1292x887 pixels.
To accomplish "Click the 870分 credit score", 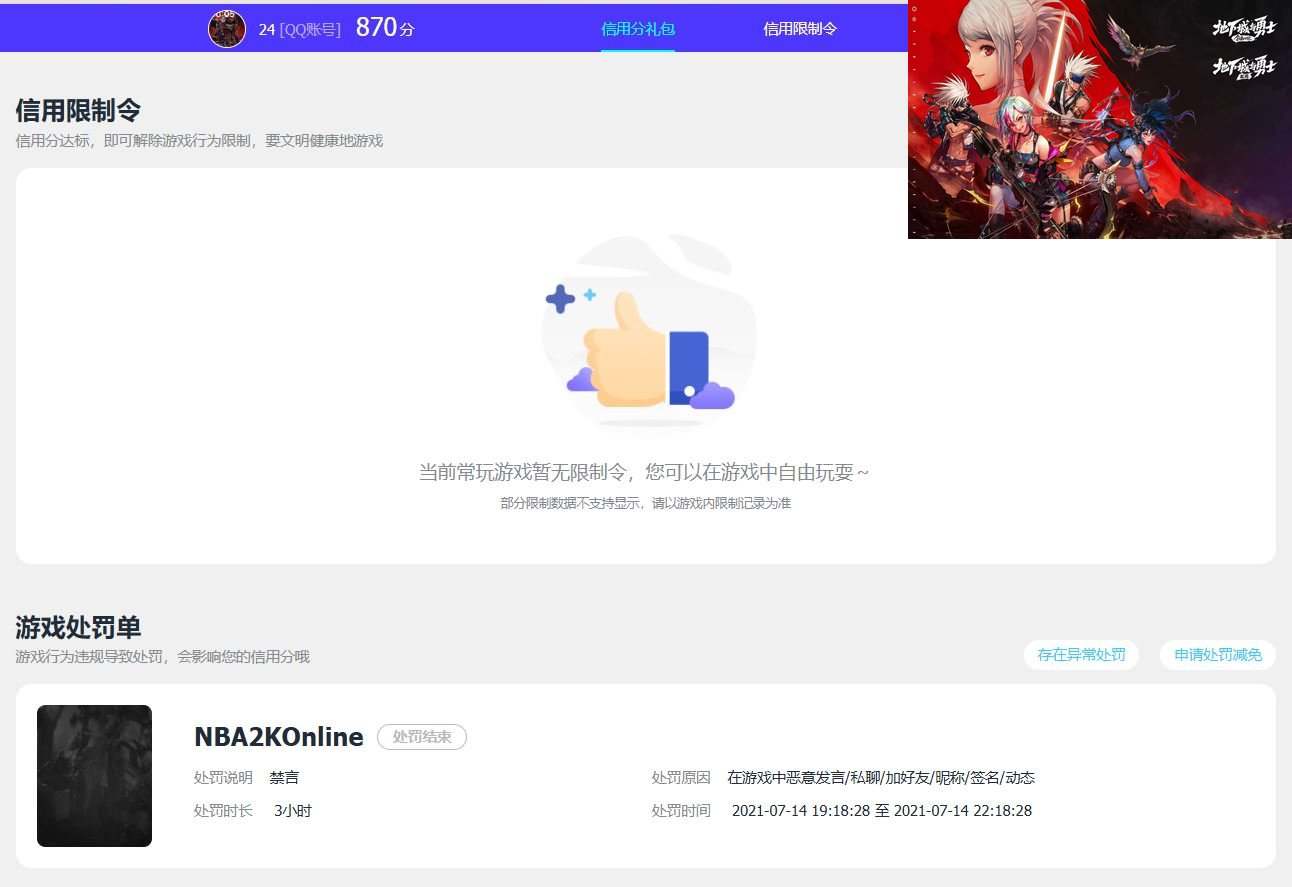I will point(385,28).
